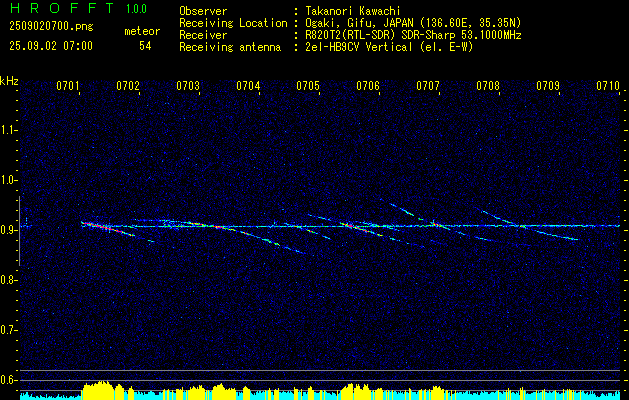The image size is (629, 400).
Task: Click the HROFFT program title
Action: (62, 8)
